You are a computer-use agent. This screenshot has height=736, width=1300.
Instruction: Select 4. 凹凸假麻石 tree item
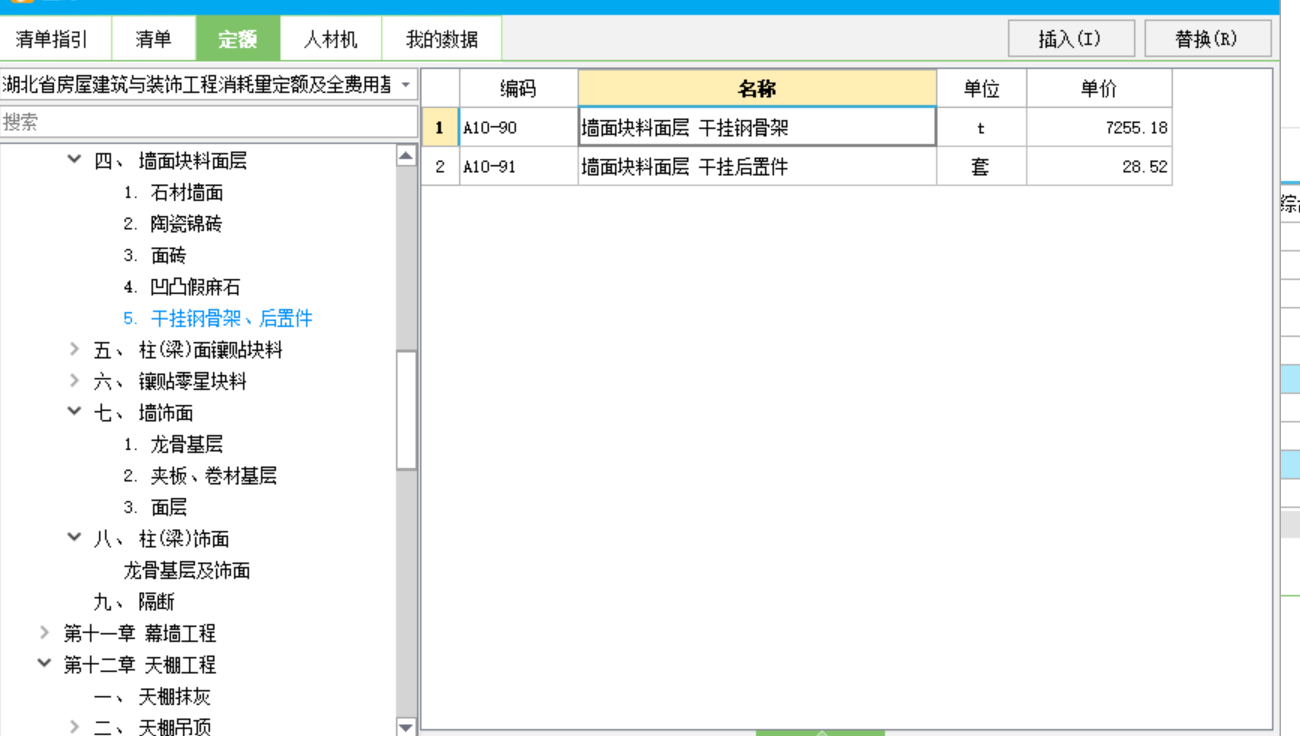(182, 287)
